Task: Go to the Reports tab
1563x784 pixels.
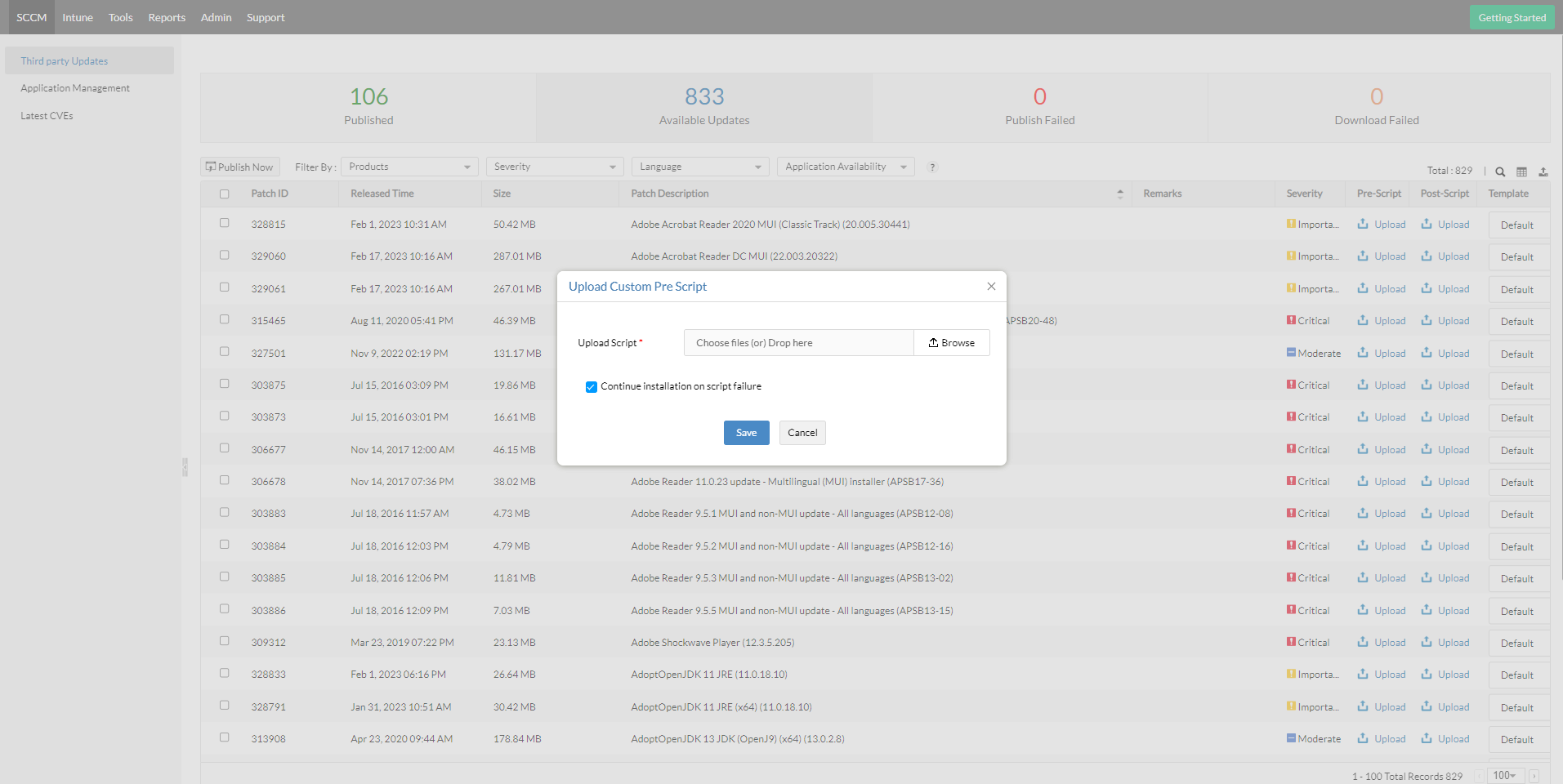Action: tap(167, 17)
